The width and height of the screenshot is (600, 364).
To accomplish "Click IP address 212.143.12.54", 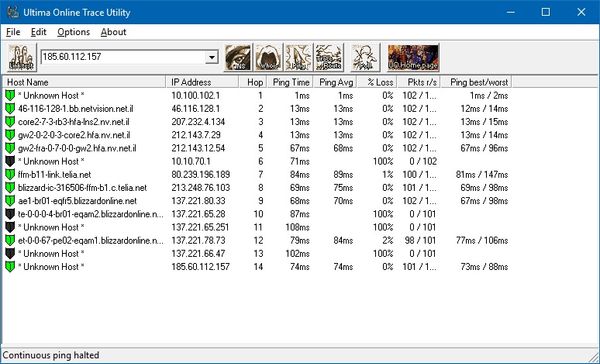I will pos(198,148).
